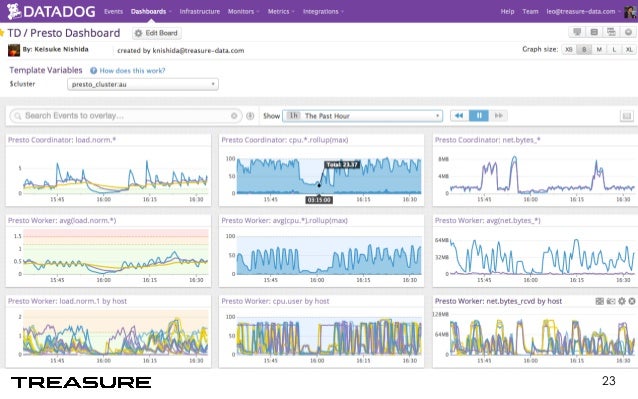This screenshot has width=638, height=399.
Task: Focus the 'Search Events to overlay' field
Action: (126, 116)
